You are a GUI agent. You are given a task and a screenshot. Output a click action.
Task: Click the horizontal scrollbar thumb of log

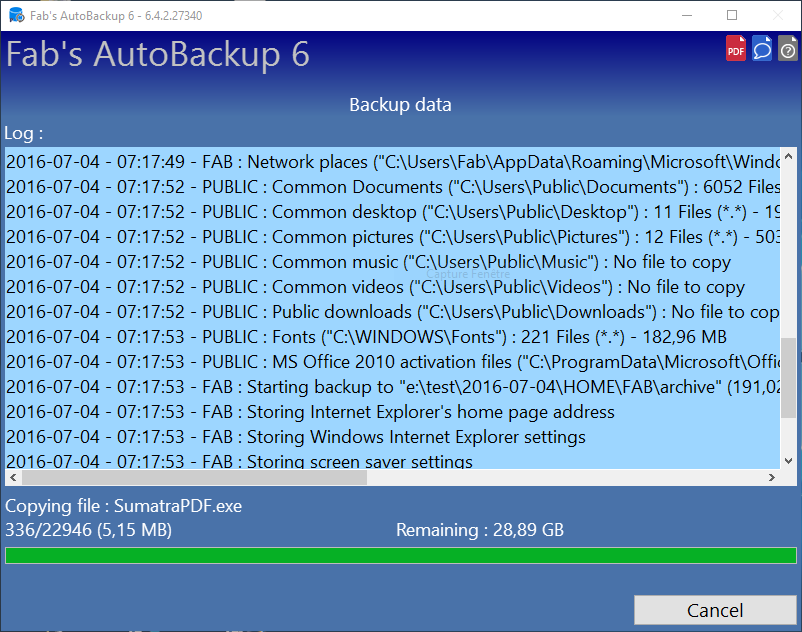(194, 478)
